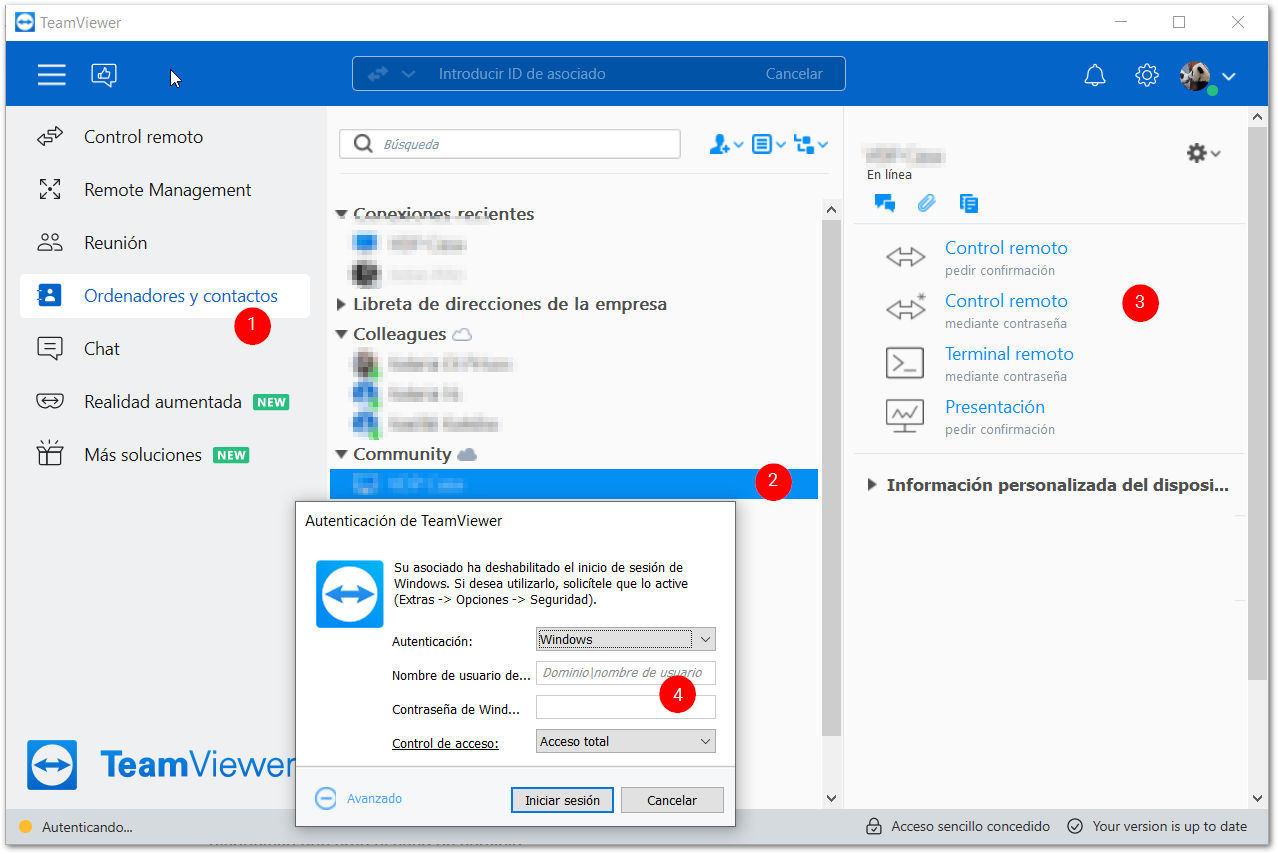The width and height of the screenshot is (1278, 854).
Task: Open the list view options icon
Action: click(x=763, y=145)
